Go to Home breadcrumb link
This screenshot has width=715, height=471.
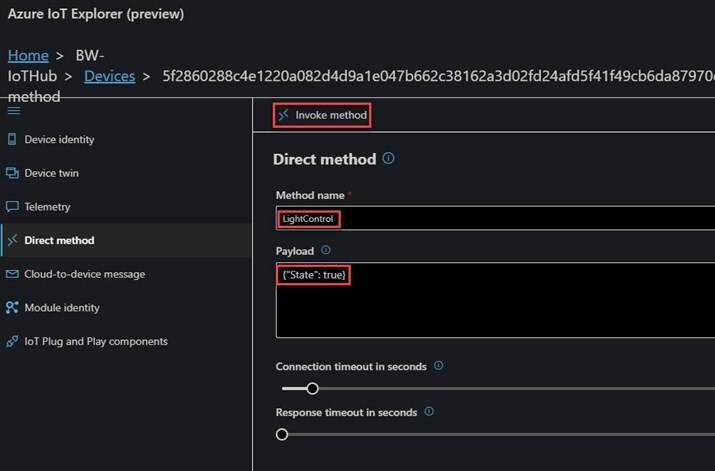click(28, 56)
